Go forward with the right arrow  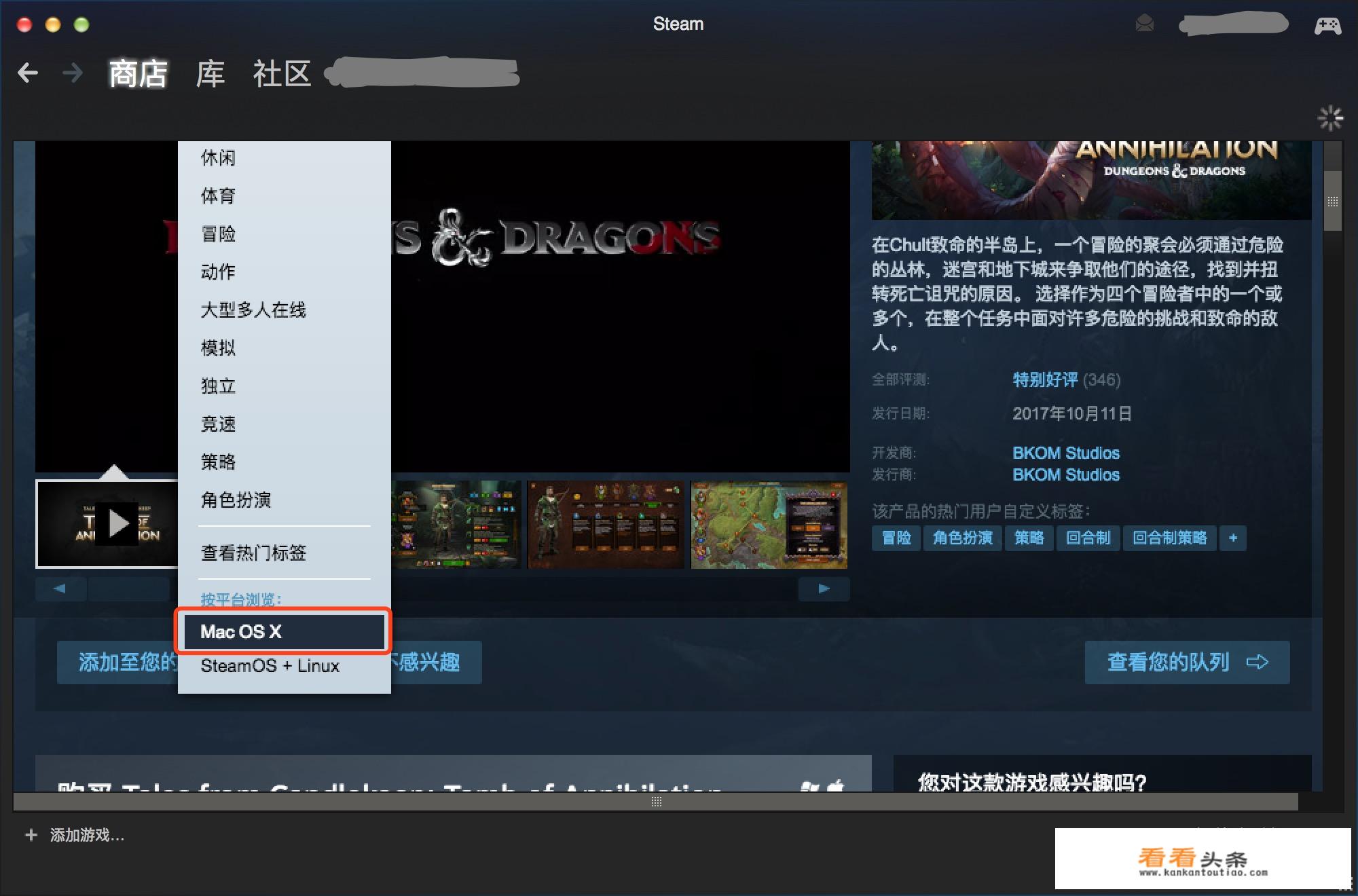pos(73,73)
